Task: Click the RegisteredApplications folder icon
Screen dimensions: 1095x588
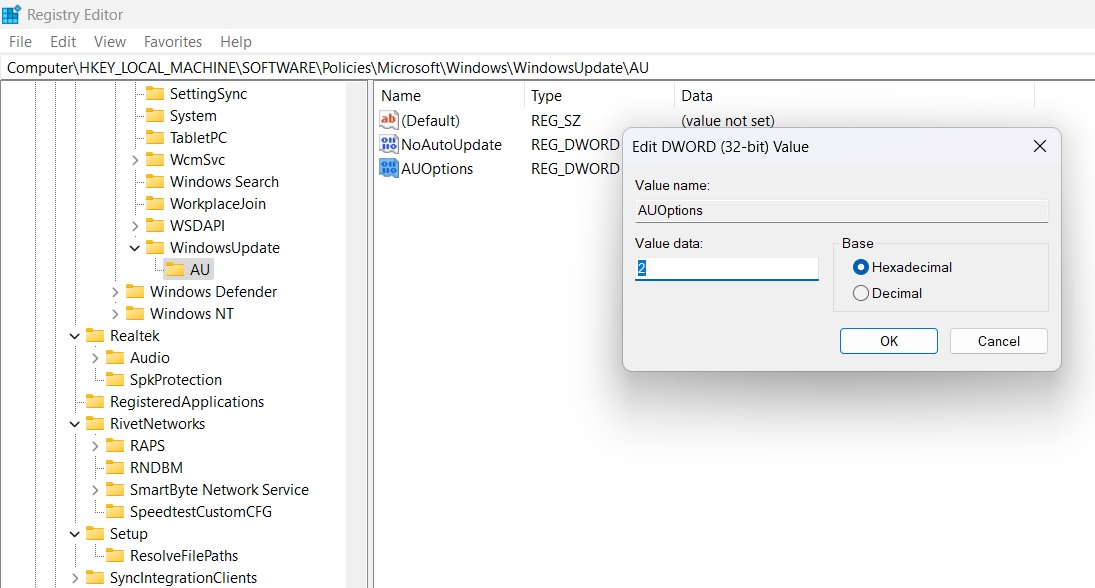Action: [95, 401]
